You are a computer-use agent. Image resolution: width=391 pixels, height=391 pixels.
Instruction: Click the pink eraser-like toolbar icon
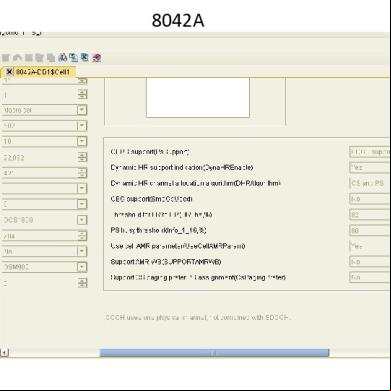[x=97, y=58]
